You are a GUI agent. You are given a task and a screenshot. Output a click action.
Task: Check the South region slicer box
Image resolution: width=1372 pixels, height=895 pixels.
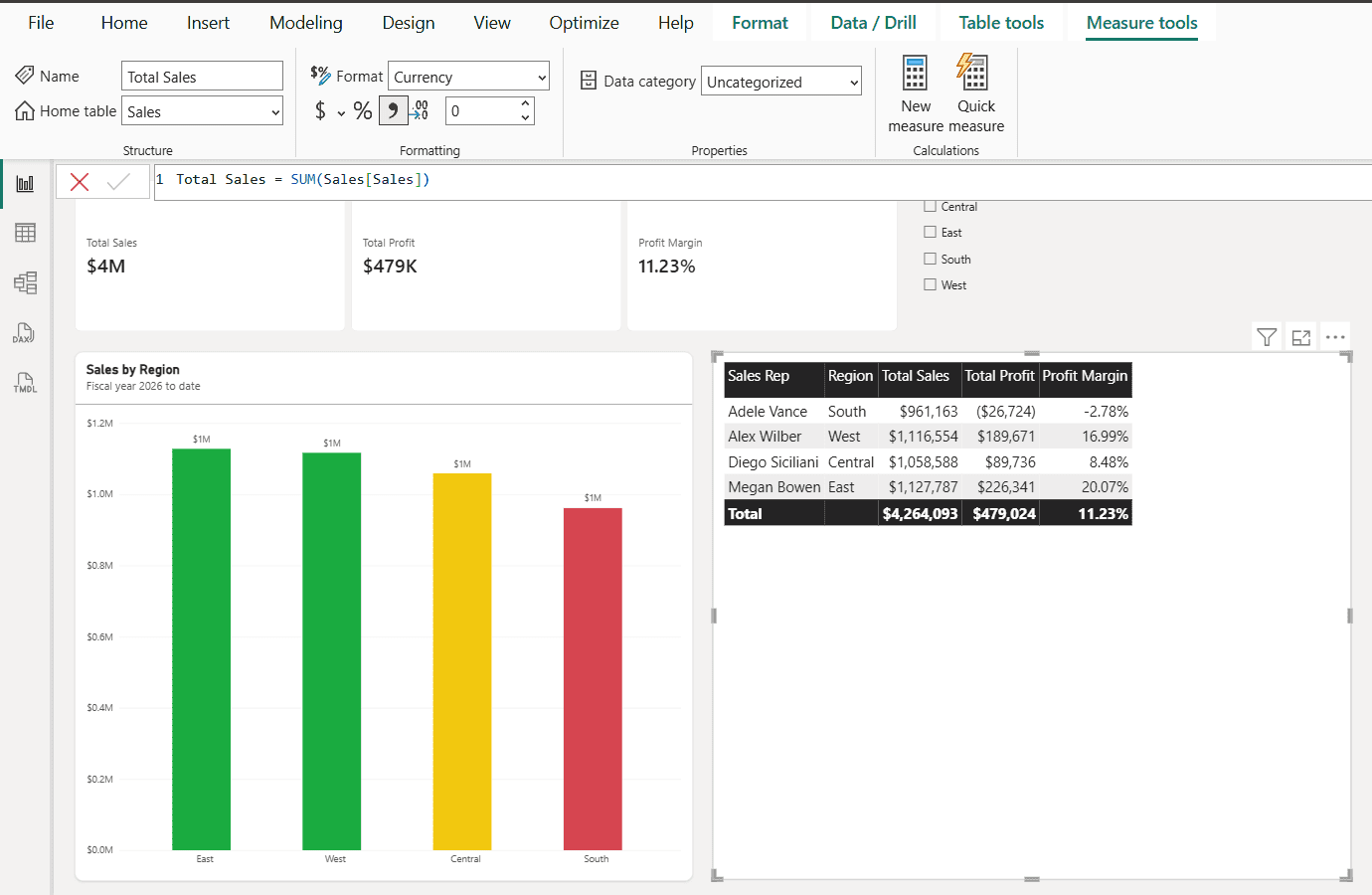(930, 259)
